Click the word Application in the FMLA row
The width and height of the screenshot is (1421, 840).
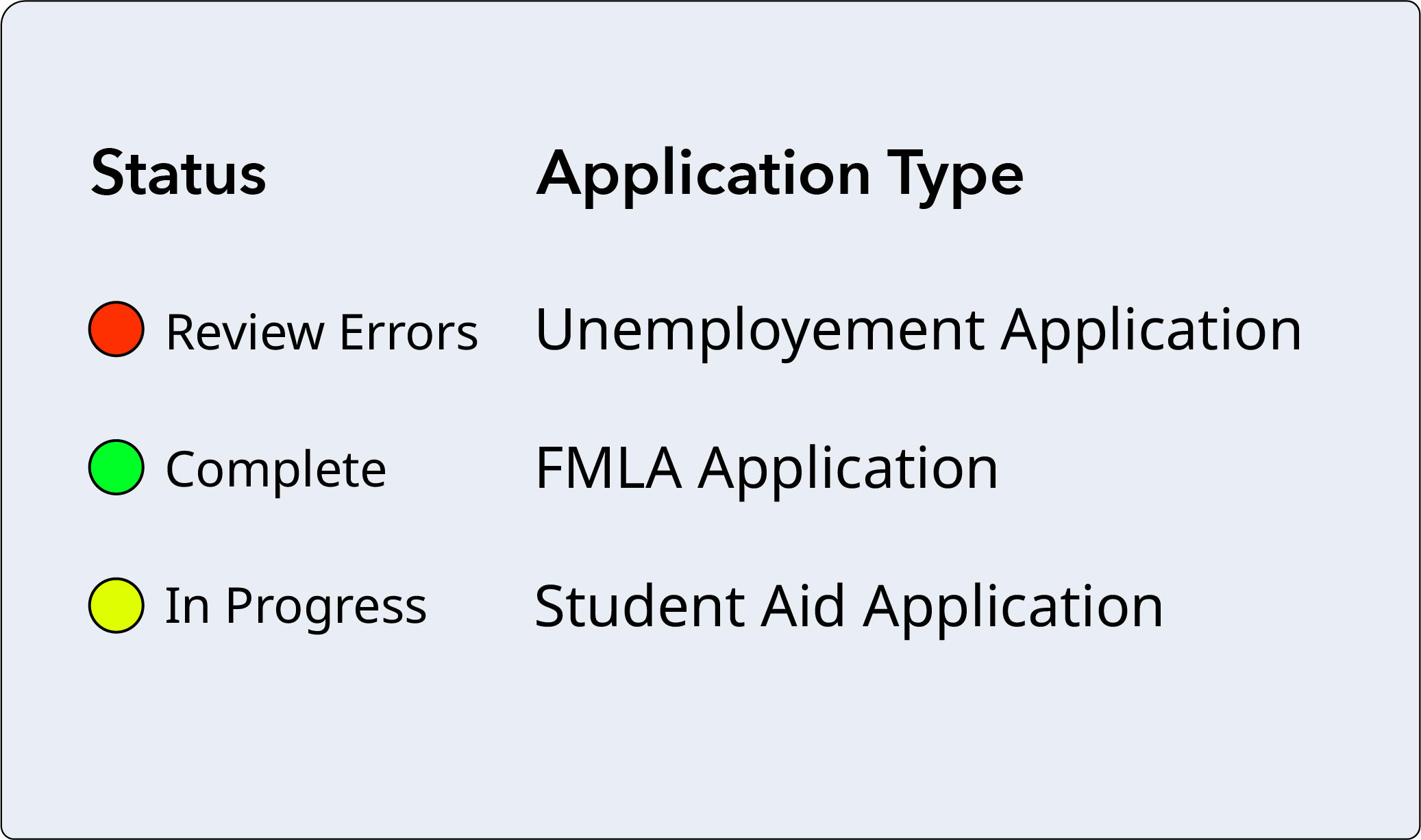point(848,469)
